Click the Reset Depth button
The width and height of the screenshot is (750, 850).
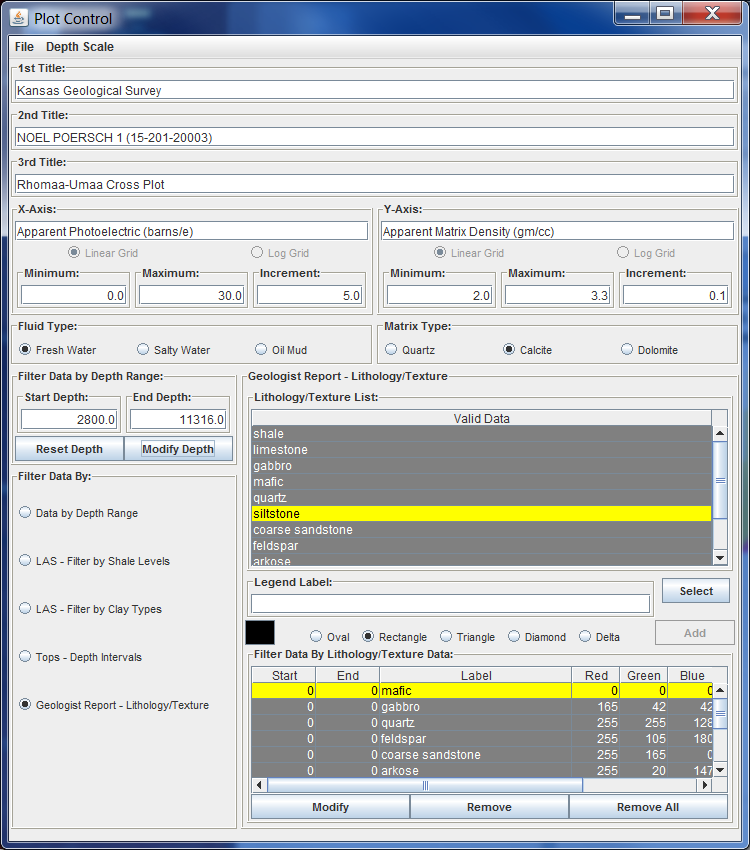[x=69, y=449]
